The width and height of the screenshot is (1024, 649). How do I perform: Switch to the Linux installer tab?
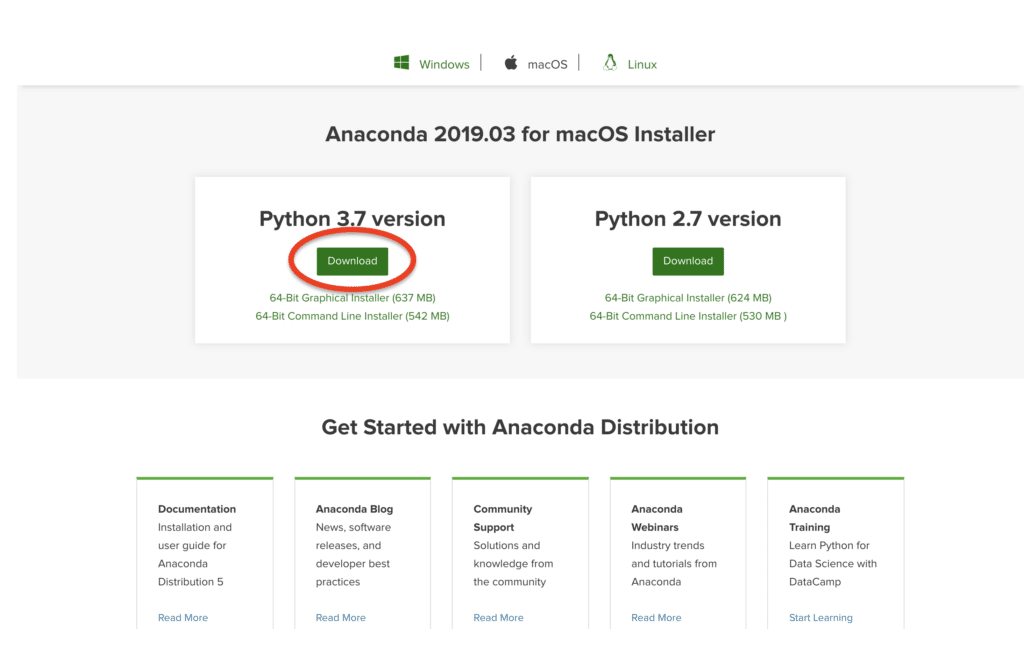coord(640,63)
